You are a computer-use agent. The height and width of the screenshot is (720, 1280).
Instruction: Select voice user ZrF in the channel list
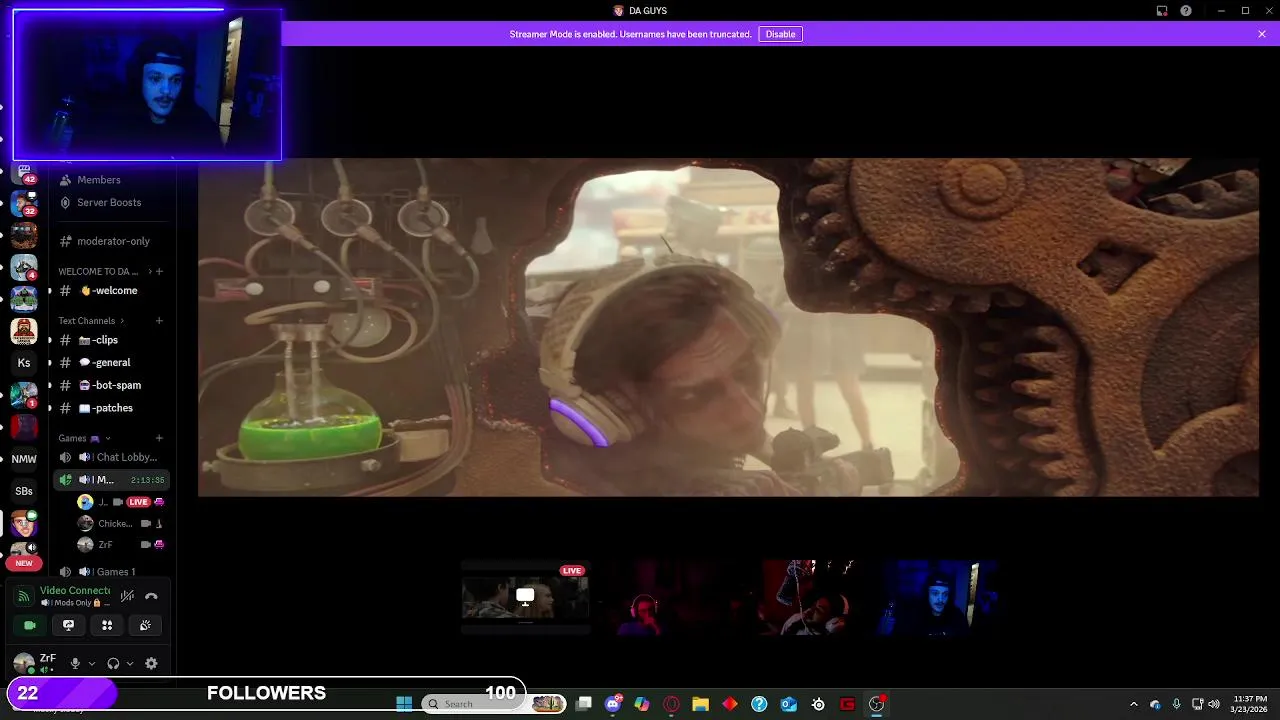point(120,545)
